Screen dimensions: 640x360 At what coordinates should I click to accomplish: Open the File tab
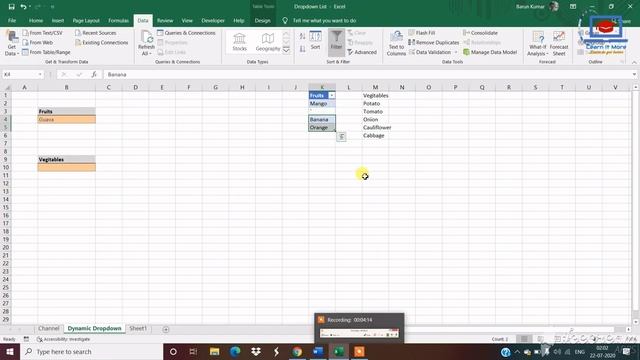12,20
